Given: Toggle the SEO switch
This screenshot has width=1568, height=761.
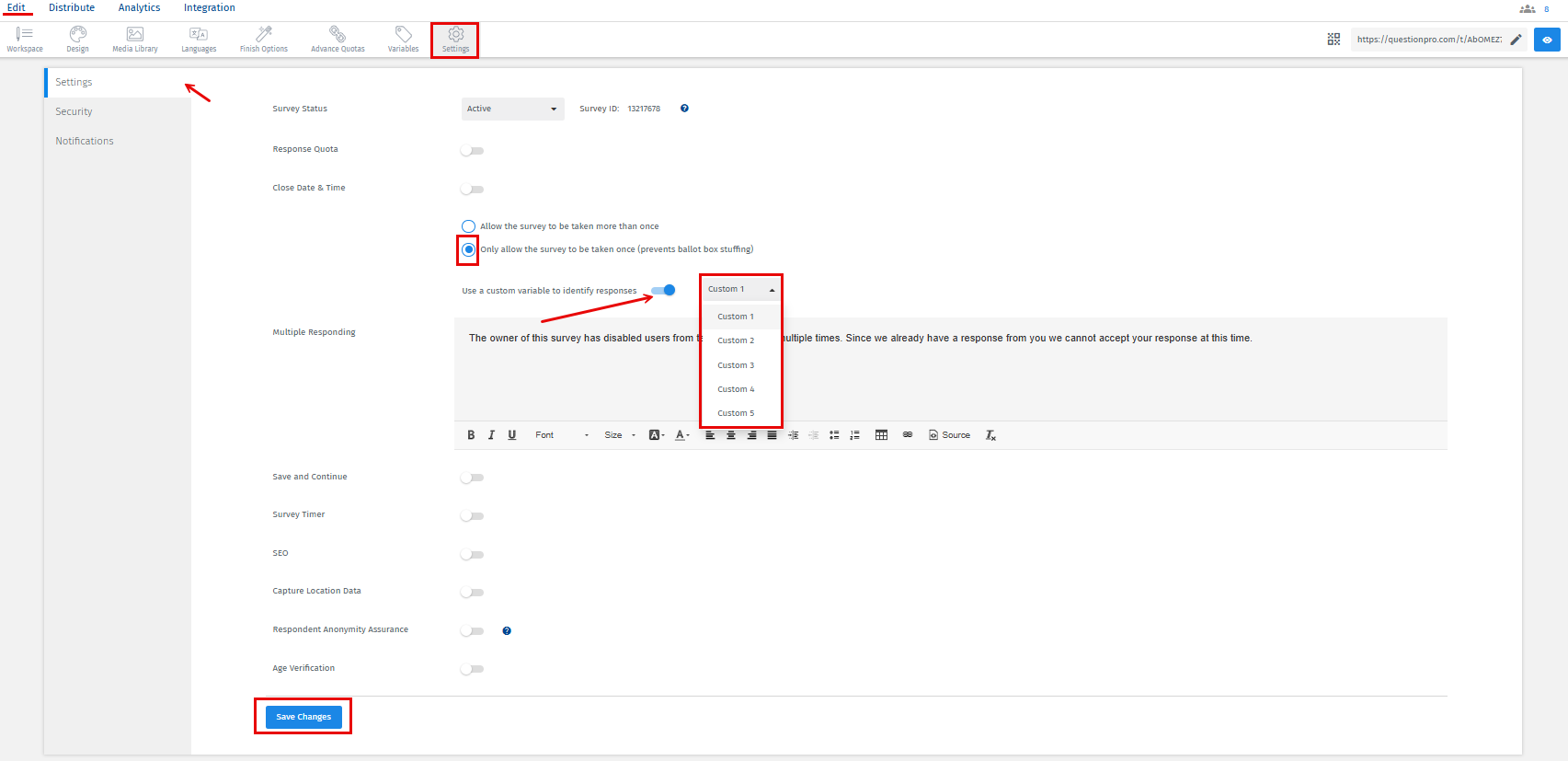Looking at the screenshot, I should click(472, 555).
